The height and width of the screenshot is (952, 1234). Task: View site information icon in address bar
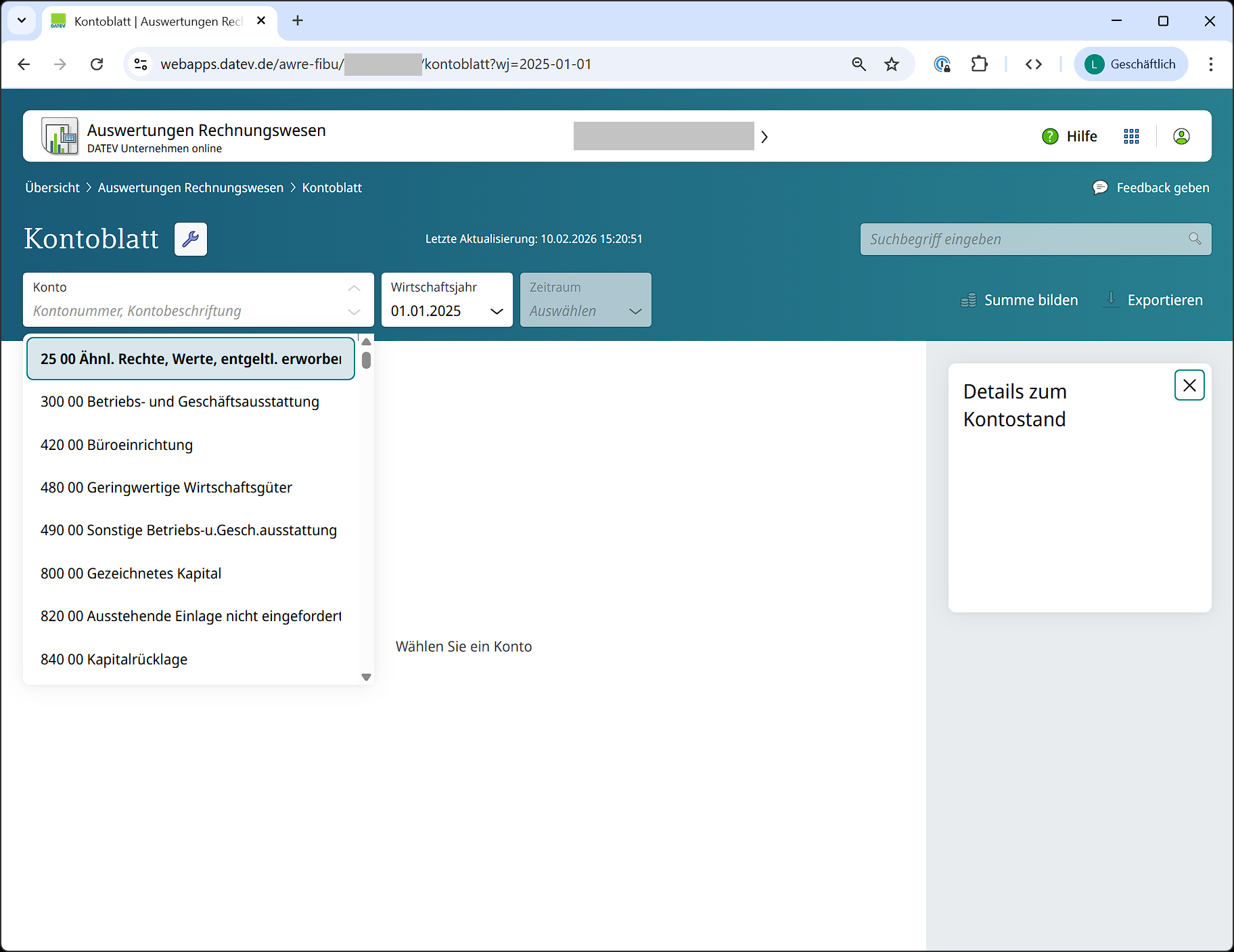(x=141, y=64)
